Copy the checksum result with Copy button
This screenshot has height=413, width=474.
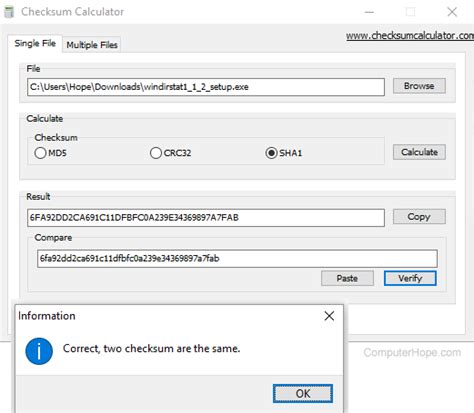click(419, 217)
